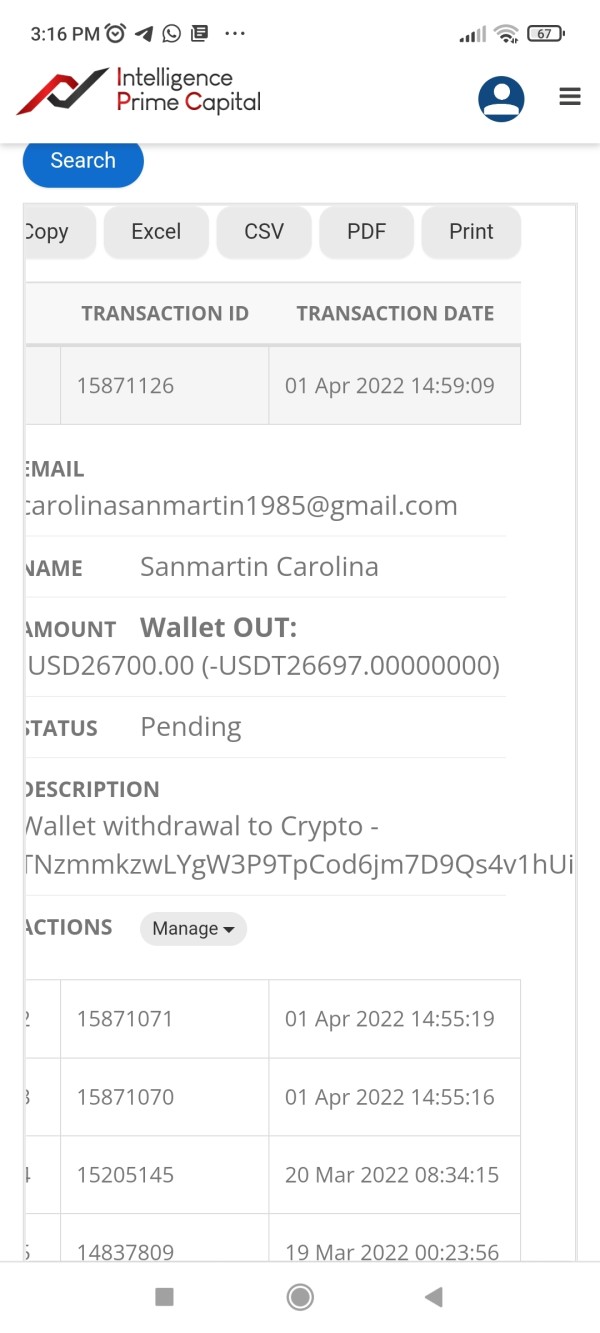Tap the Android back navigation icon
The height and width of the screenshot is (1333, 600).
434,1297
